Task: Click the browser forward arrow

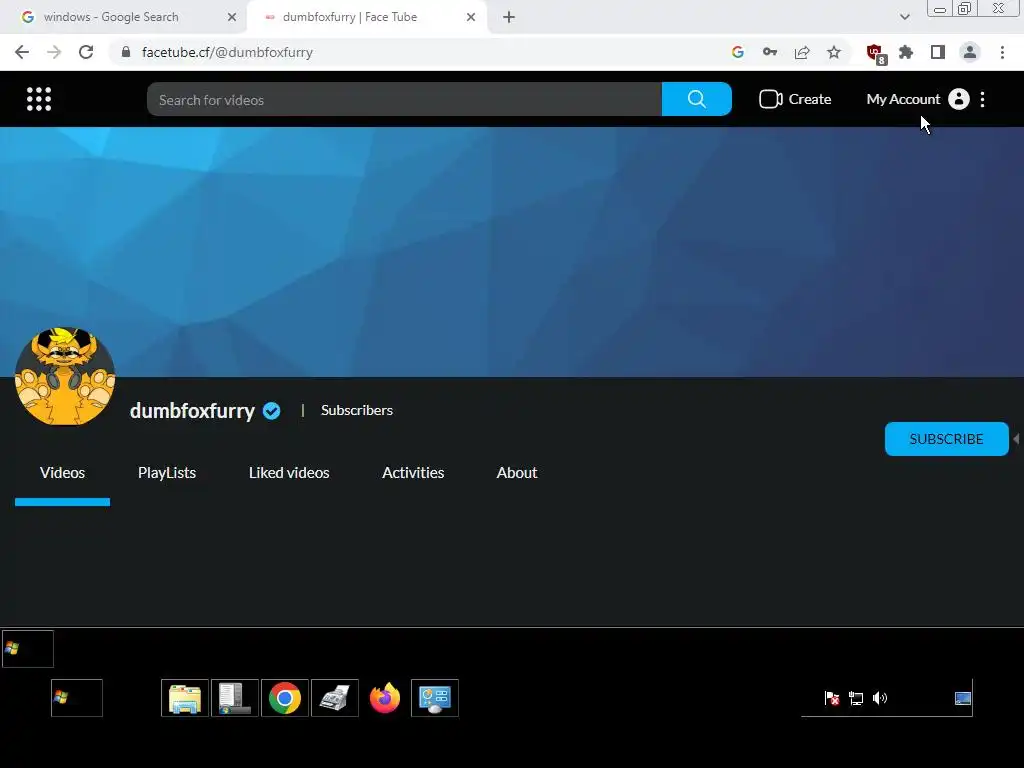Action: 54,52
